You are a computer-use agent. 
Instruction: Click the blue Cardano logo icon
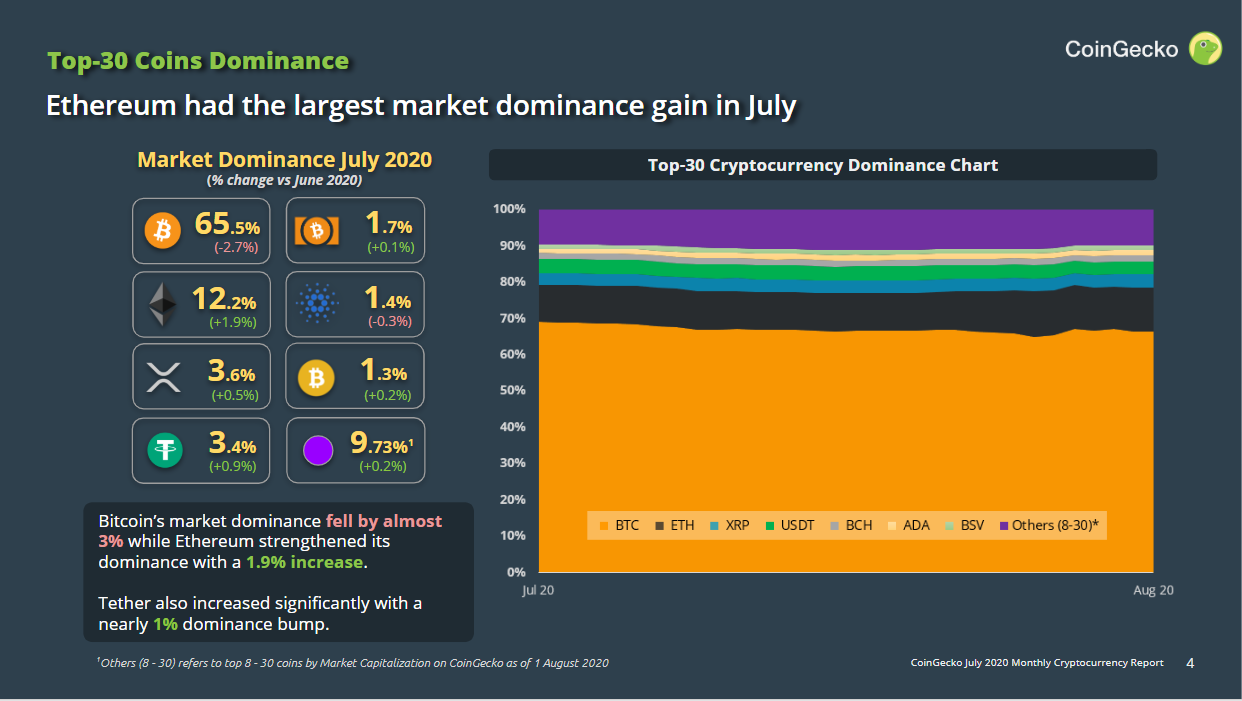(x=319, y=304)
